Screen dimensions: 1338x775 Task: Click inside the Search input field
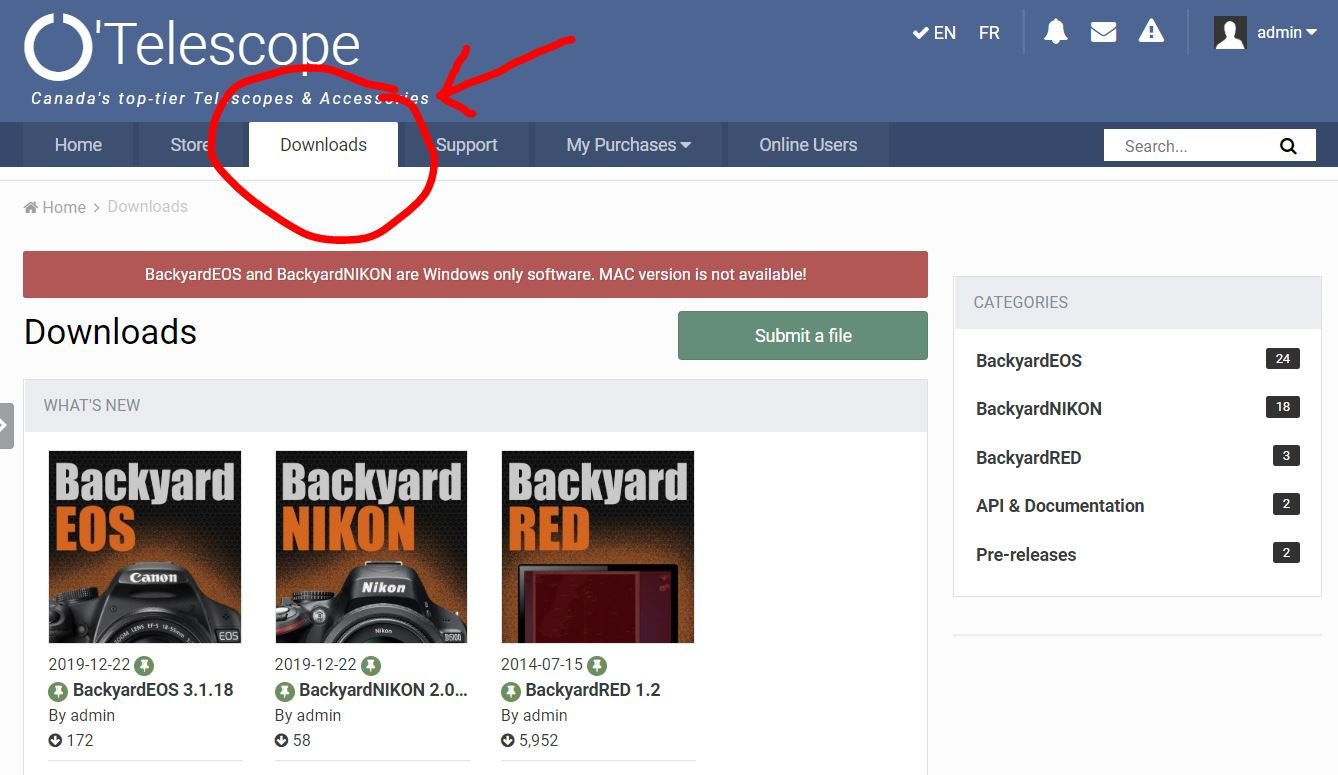1190,146
